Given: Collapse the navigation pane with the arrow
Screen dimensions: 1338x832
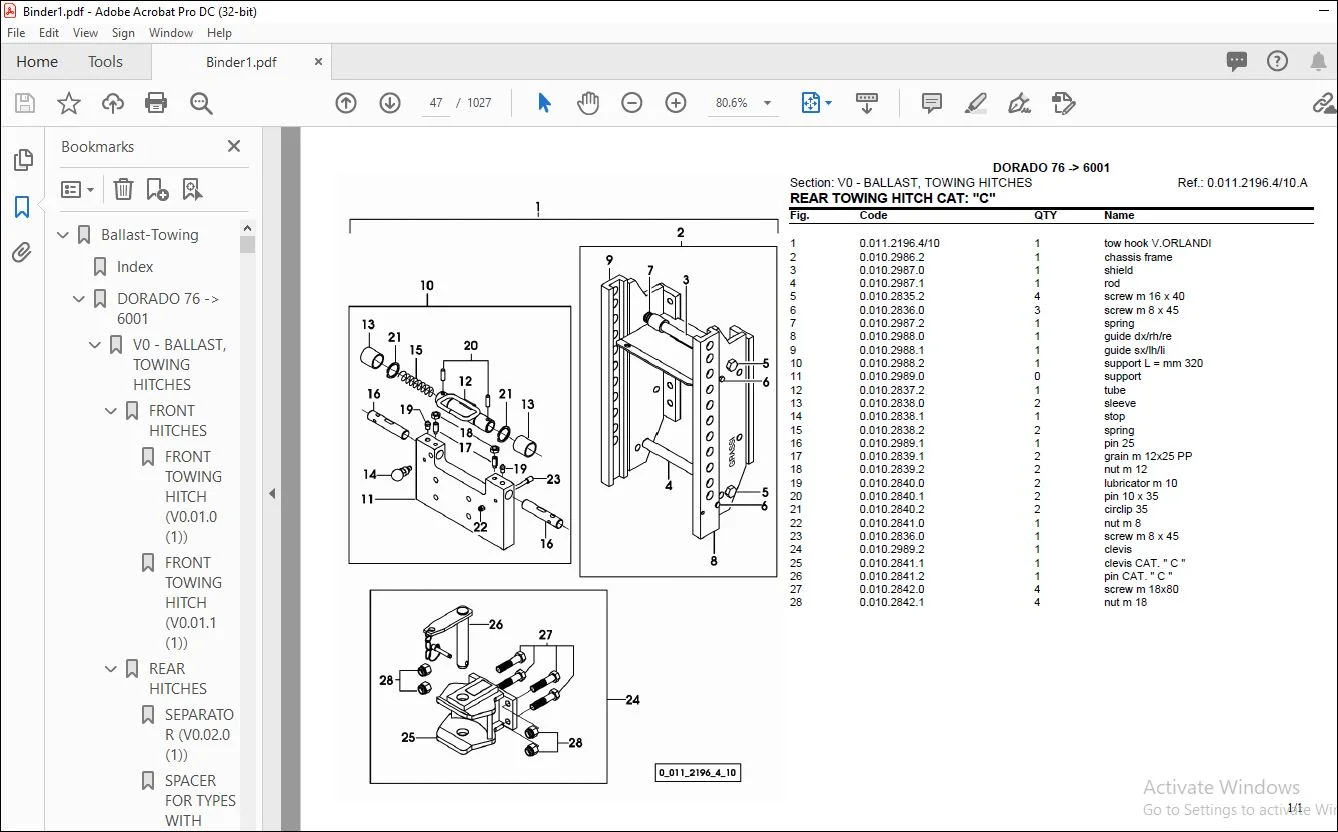Looking at the screenshot, I should pyautogui.click(x=272, y=494).
